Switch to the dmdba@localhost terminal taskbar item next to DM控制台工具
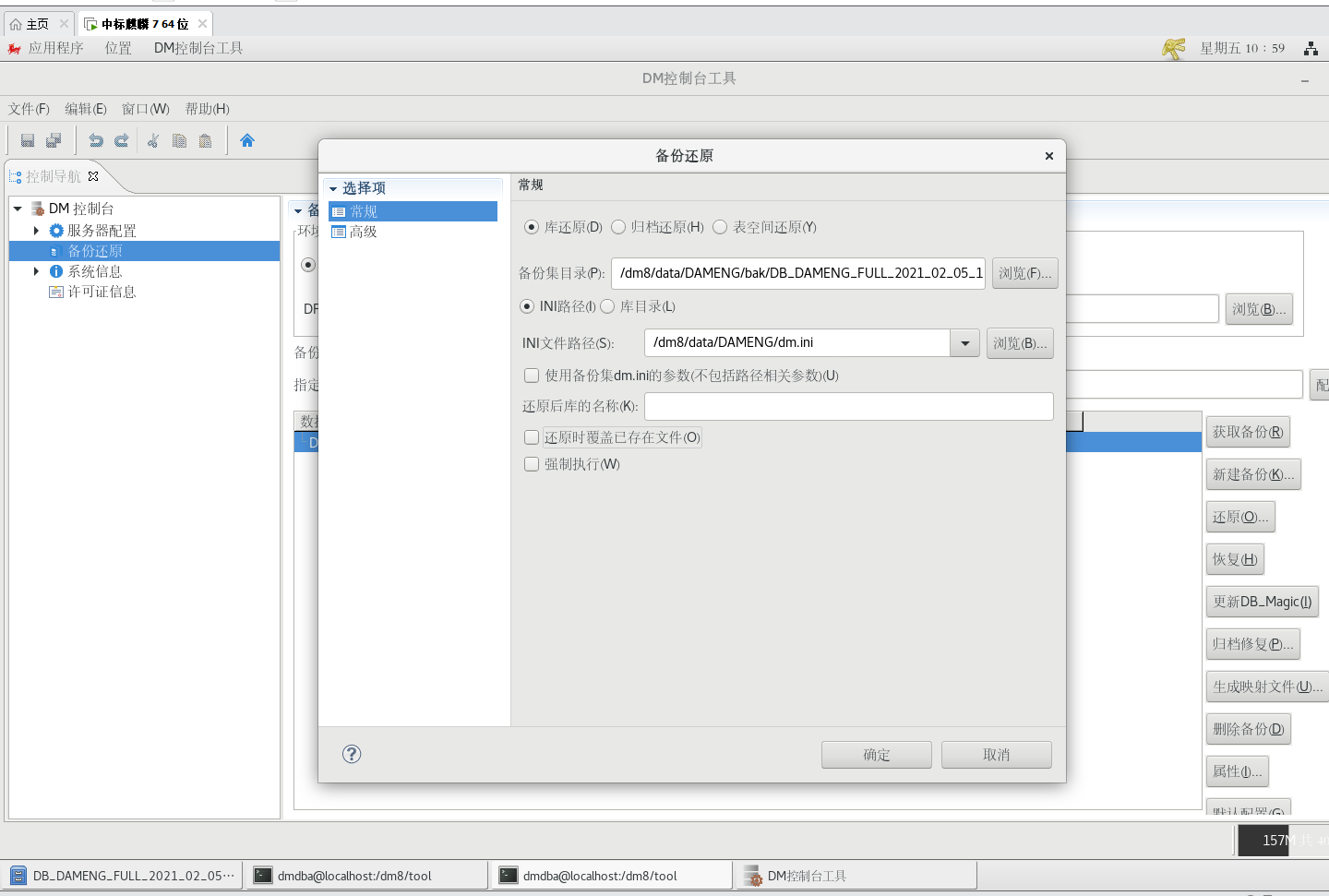 [x=611, y=876]
